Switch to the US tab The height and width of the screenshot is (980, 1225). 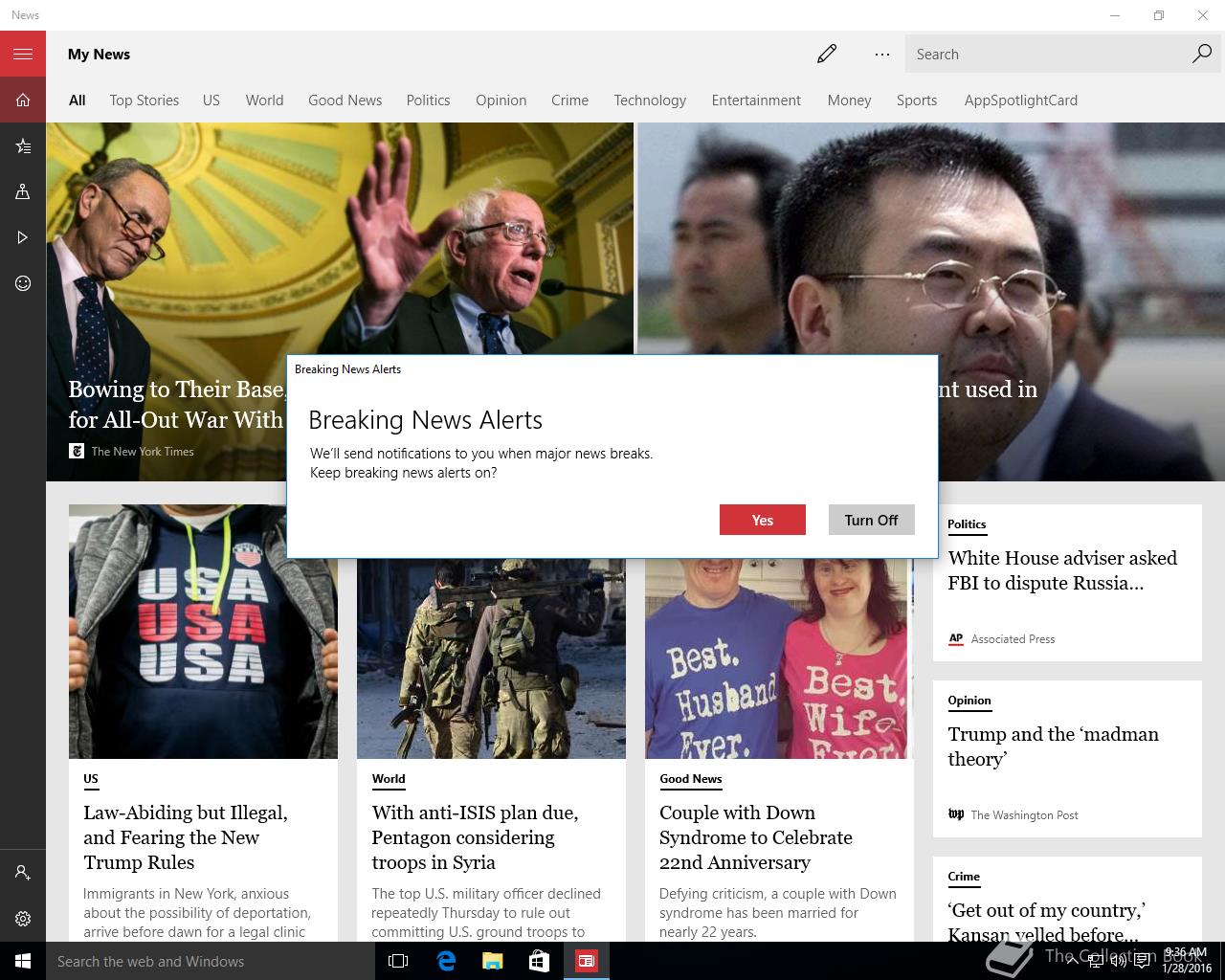212,100
